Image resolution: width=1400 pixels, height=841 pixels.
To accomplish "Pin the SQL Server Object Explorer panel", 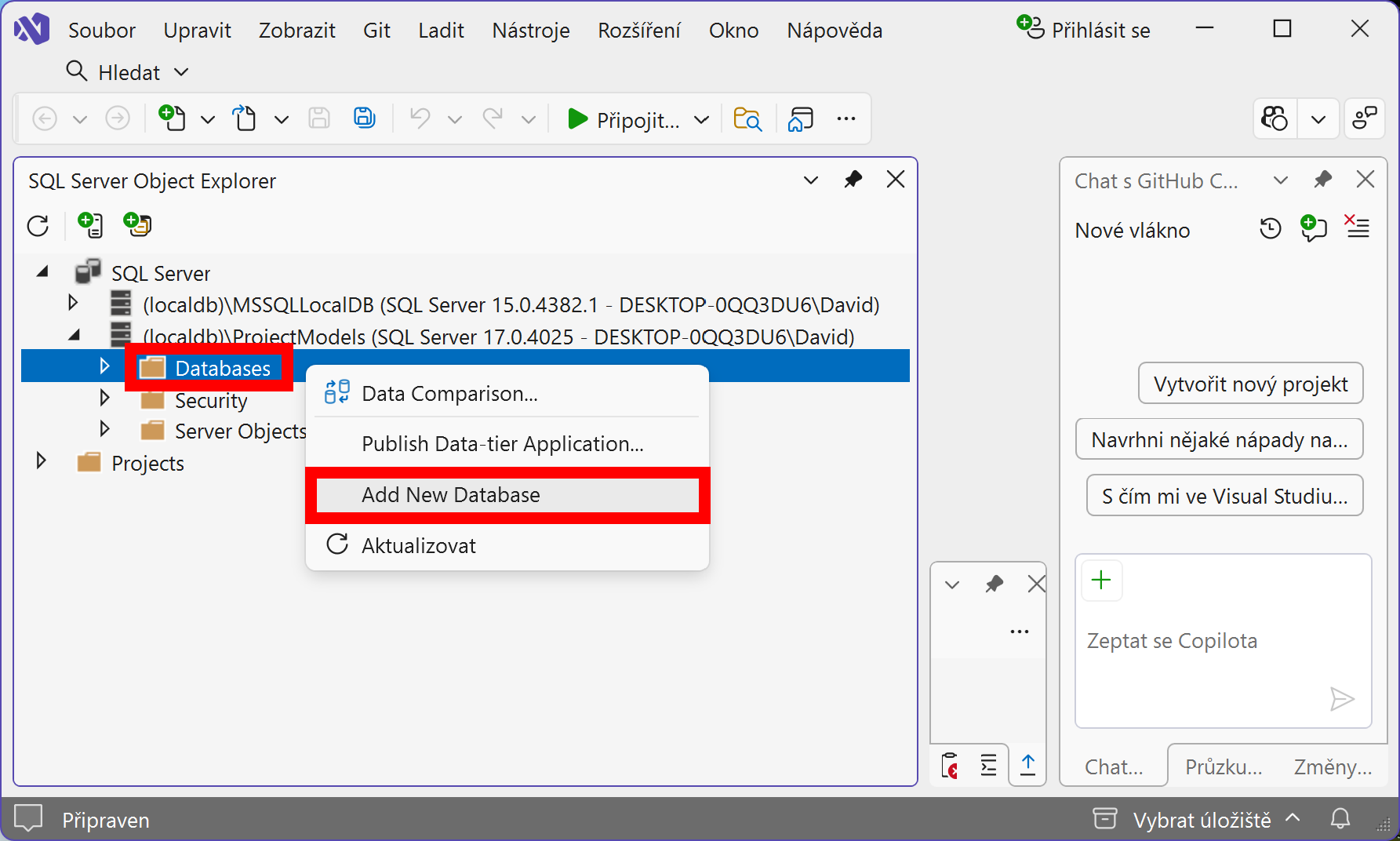I will pyautogui.click(x=853, y=180).
